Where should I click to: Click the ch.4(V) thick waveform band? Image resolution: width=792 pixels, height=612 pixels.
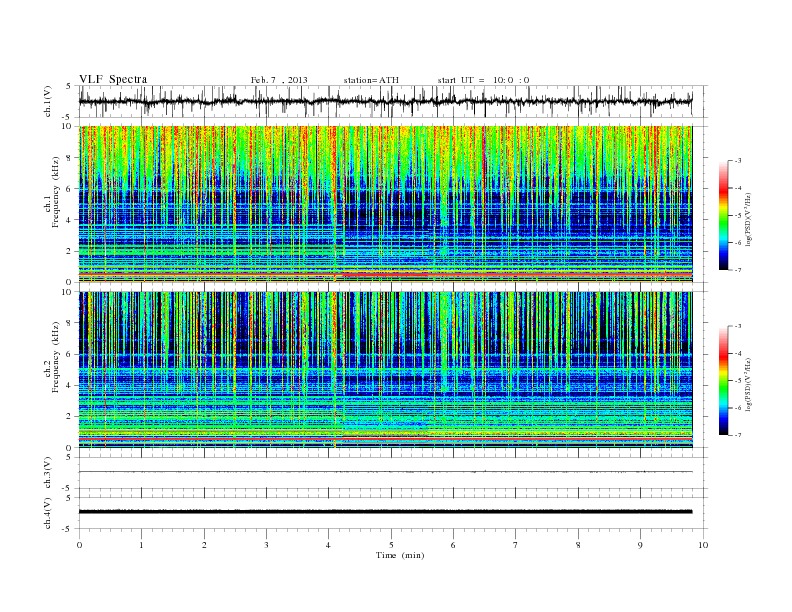coord(386,512)
